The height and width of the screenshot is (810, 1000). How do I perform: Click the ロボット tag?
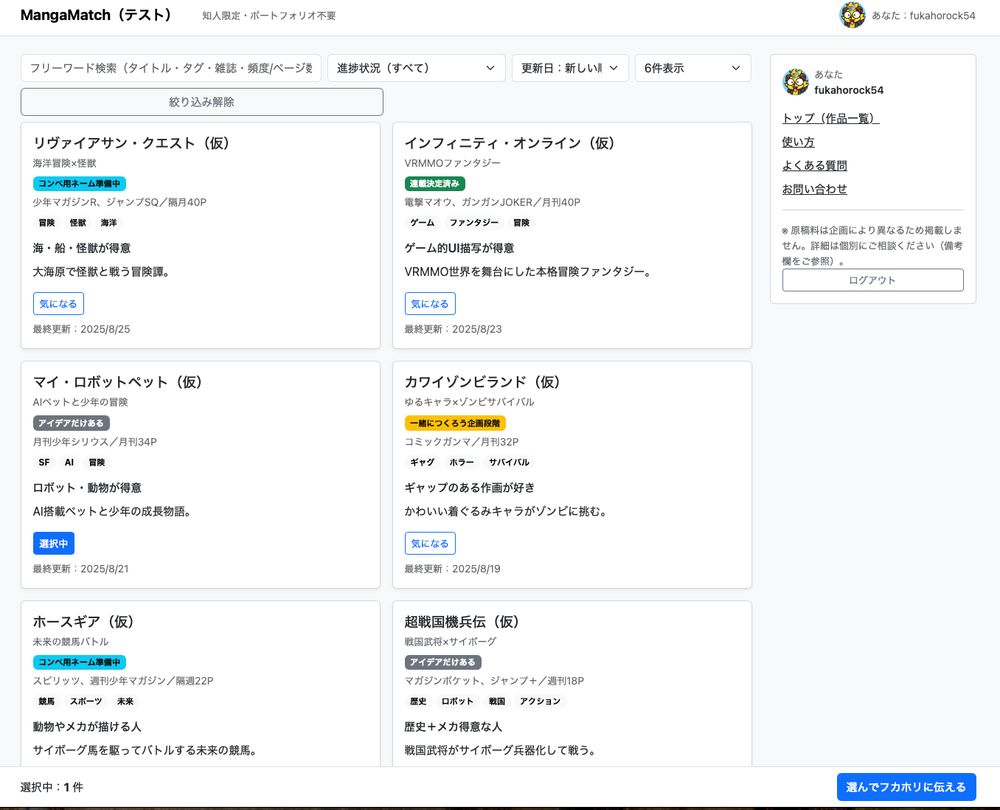tap(457, 702)
